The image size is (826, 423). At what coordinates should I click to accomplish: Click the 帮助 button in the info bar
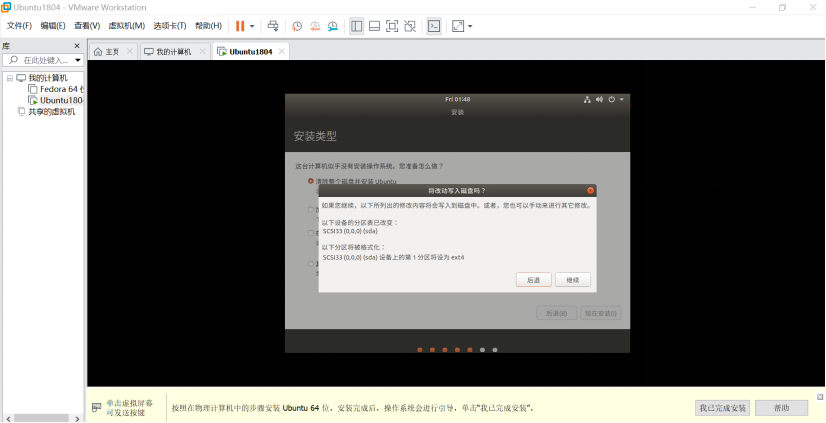[781, 408]
